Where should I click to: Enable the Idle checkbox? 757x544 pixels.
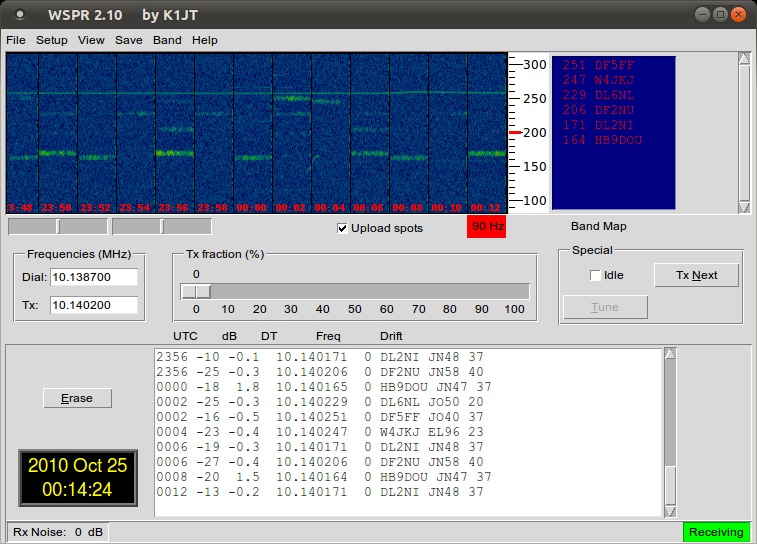click(x=595, y=275)
